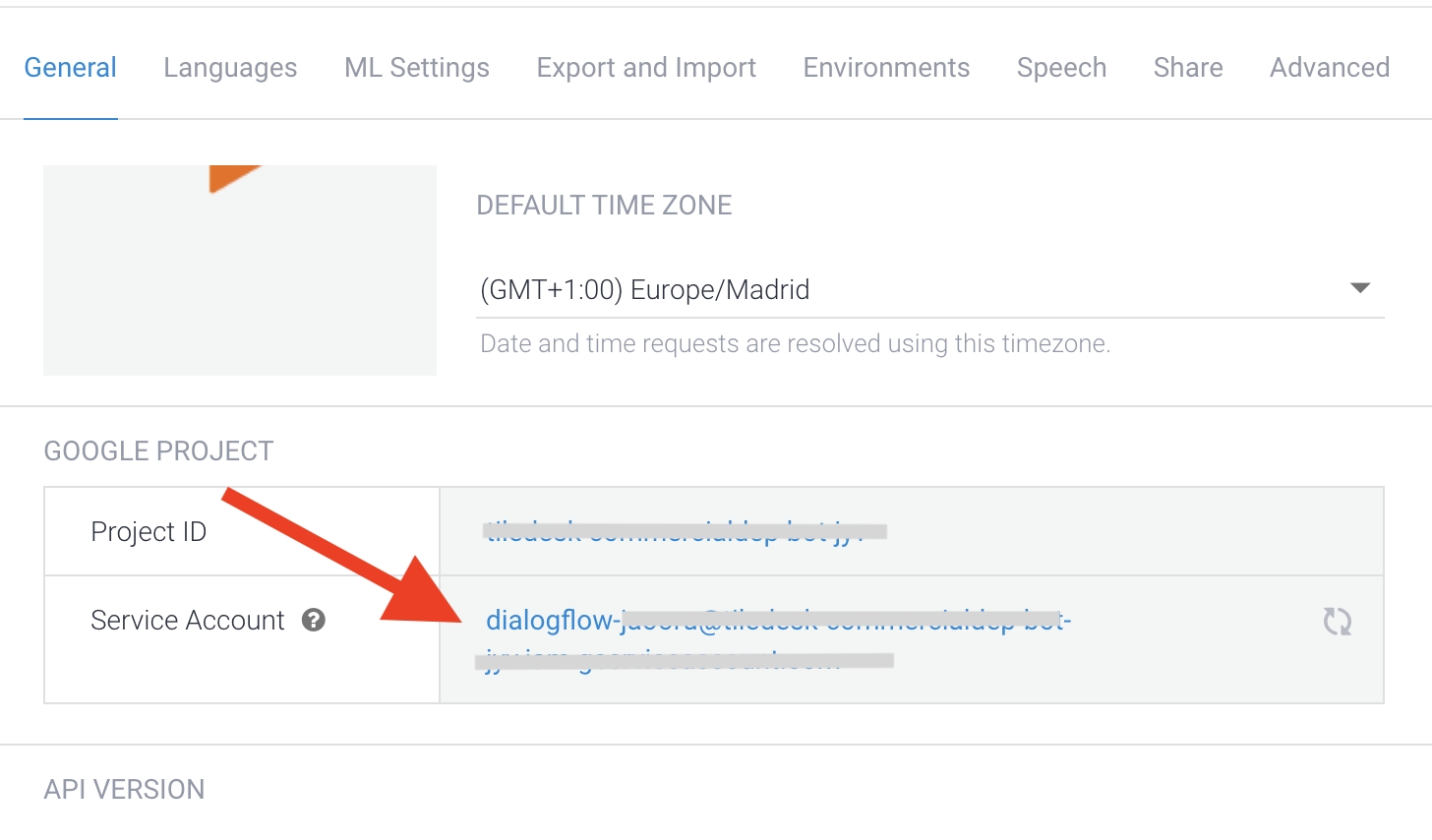Open the default time zone dropdown arrow
Viewport: 1432px width, 840px height.
1360,288
